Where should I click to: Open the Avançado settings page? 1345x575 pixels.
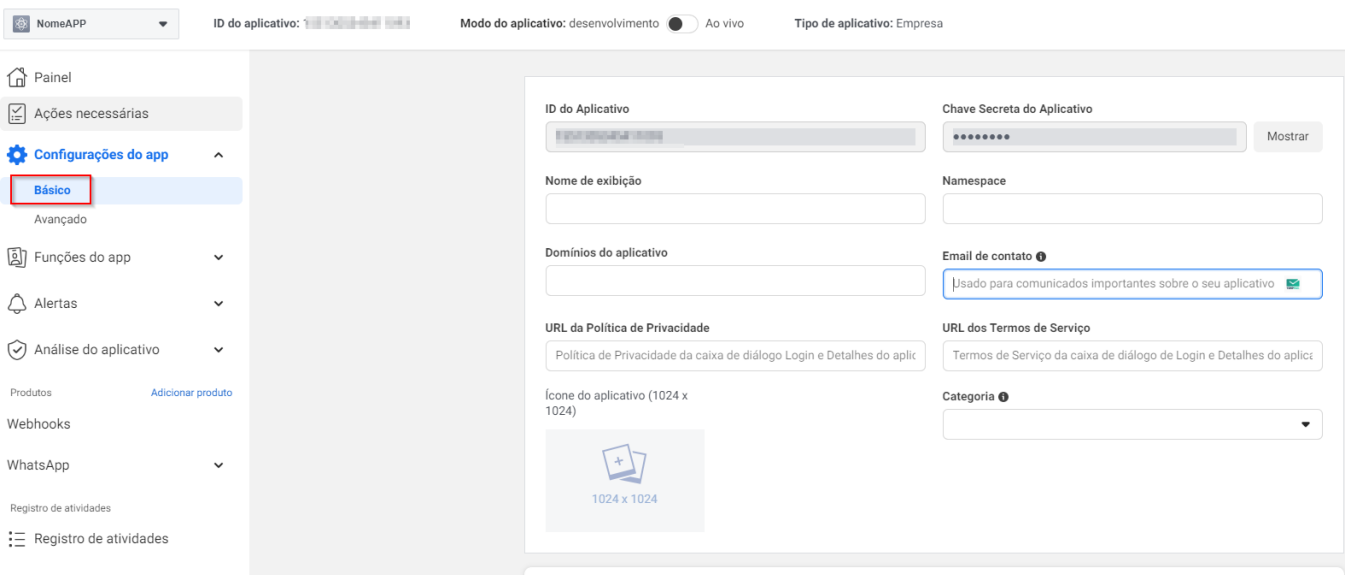[x=60, y=219]
